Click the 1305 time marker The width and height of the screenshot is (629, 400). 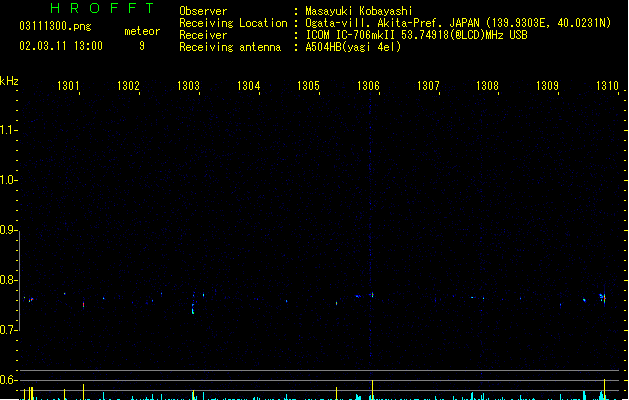click(x=308, y=86)
